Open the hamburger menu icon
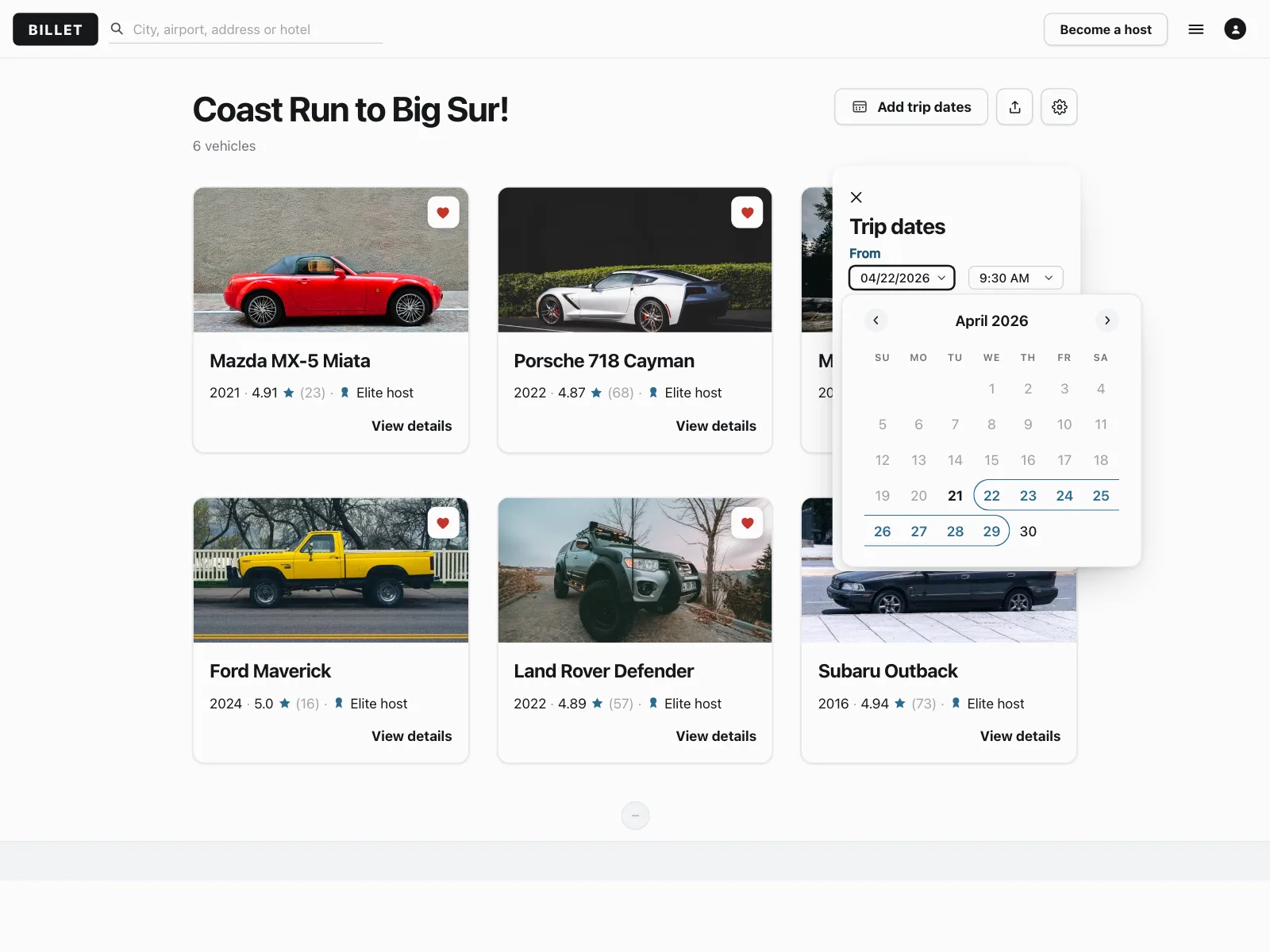Image resolution: width=1270 pixels, height=952 pixels. (1195, 29)
